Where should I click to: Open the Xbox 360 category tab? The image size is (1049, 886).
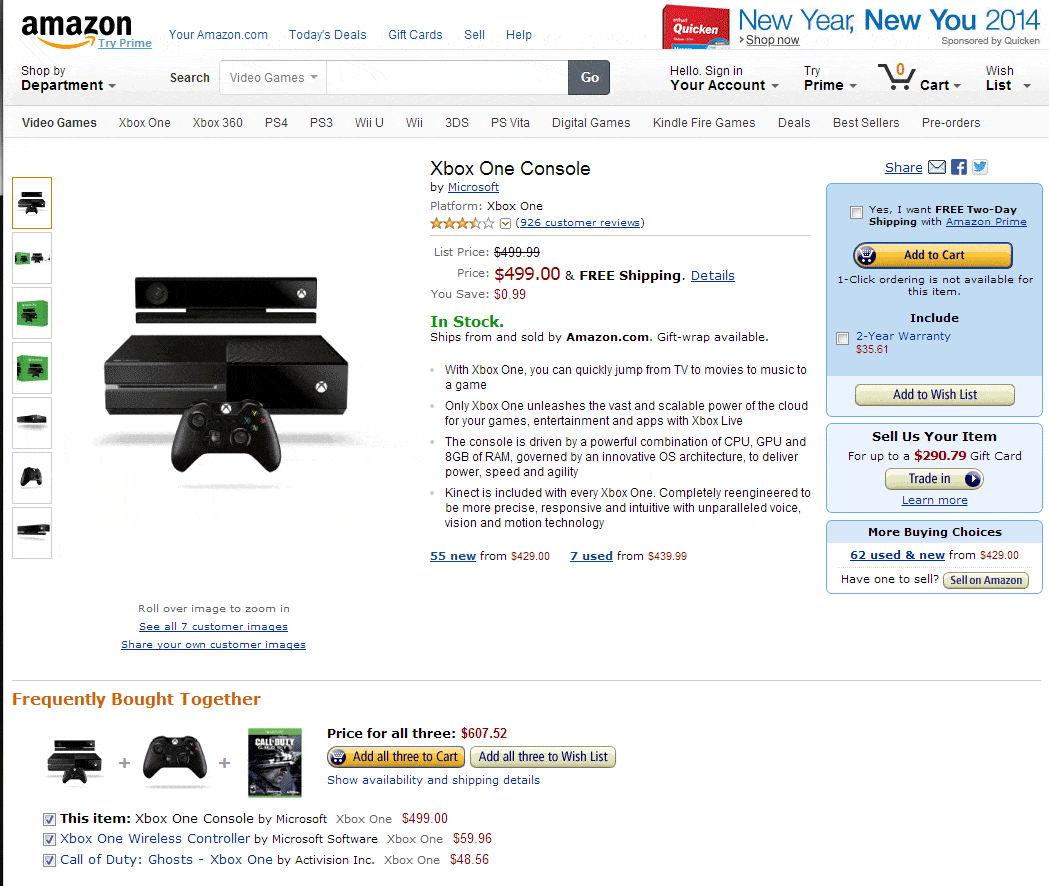click(218, 123)
